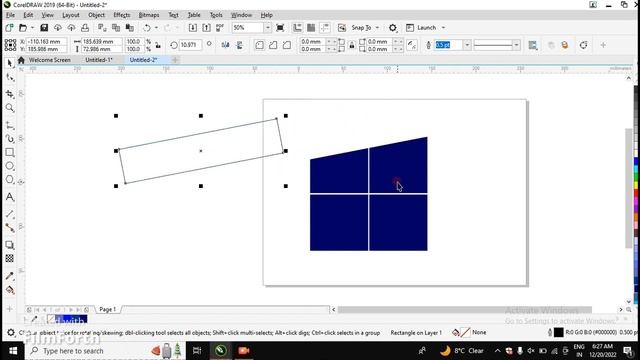The height and width of the screenshot is (360, 640).
Task: Select Scalloped corner style
Action: click(x=273, y=45)
